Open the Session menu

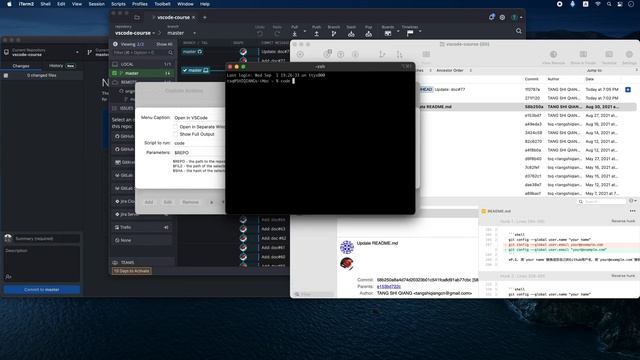coord(96,4)
